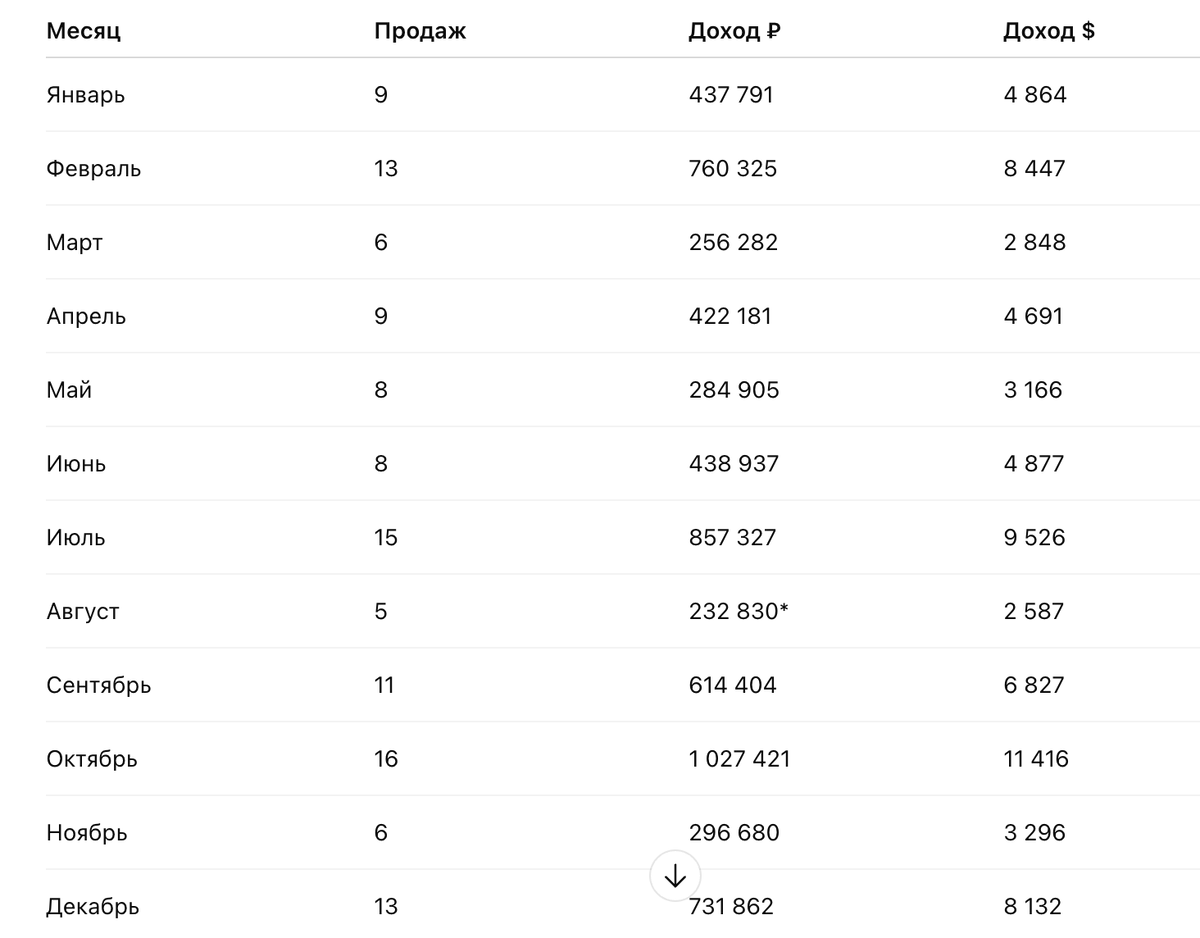Click the round scroll-down arrow button

[675, 877]
